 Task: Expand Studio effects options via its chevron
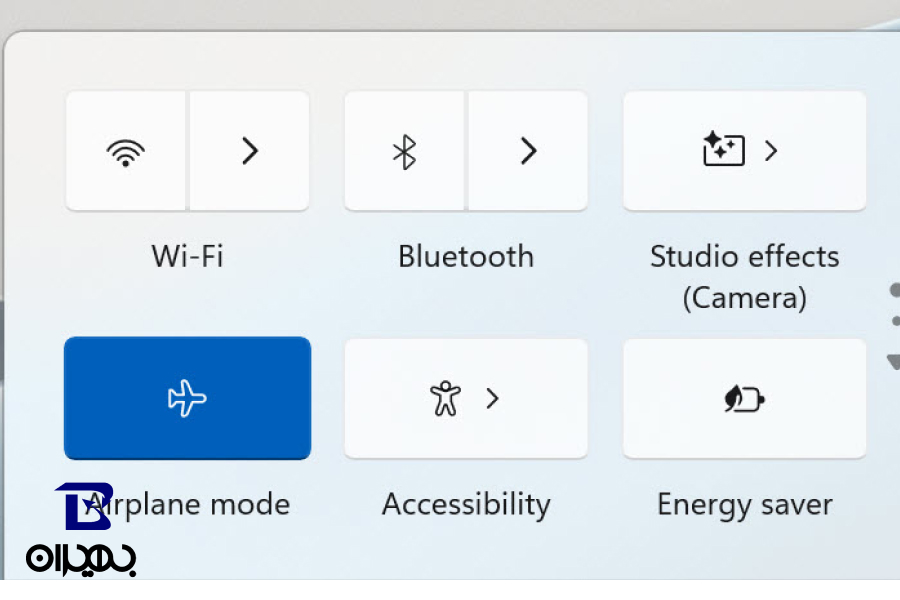(770, 151)
